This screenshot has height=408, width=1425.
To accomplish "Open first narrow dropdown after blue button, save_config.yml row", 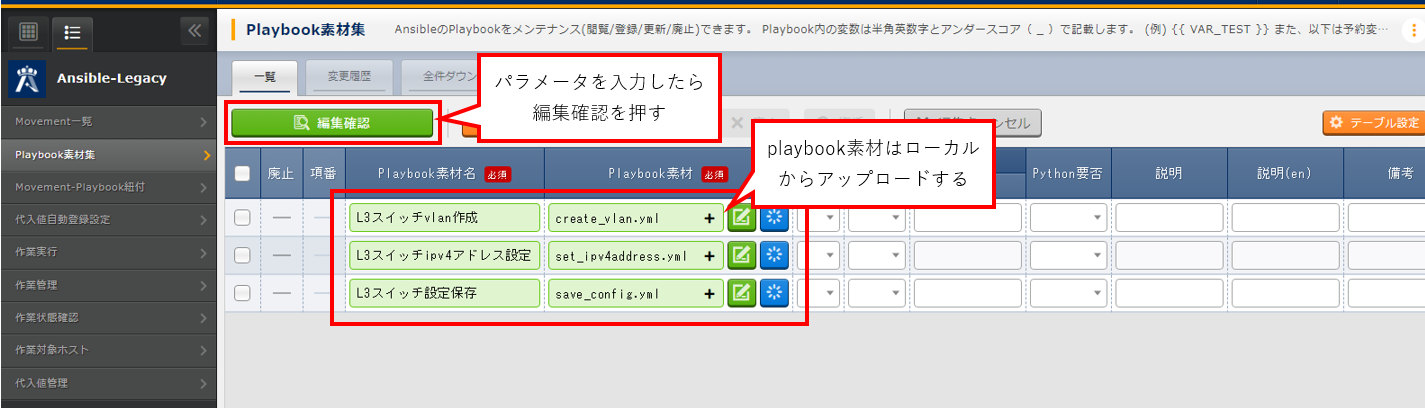I will pyautogui.click(x=819, y=294).
